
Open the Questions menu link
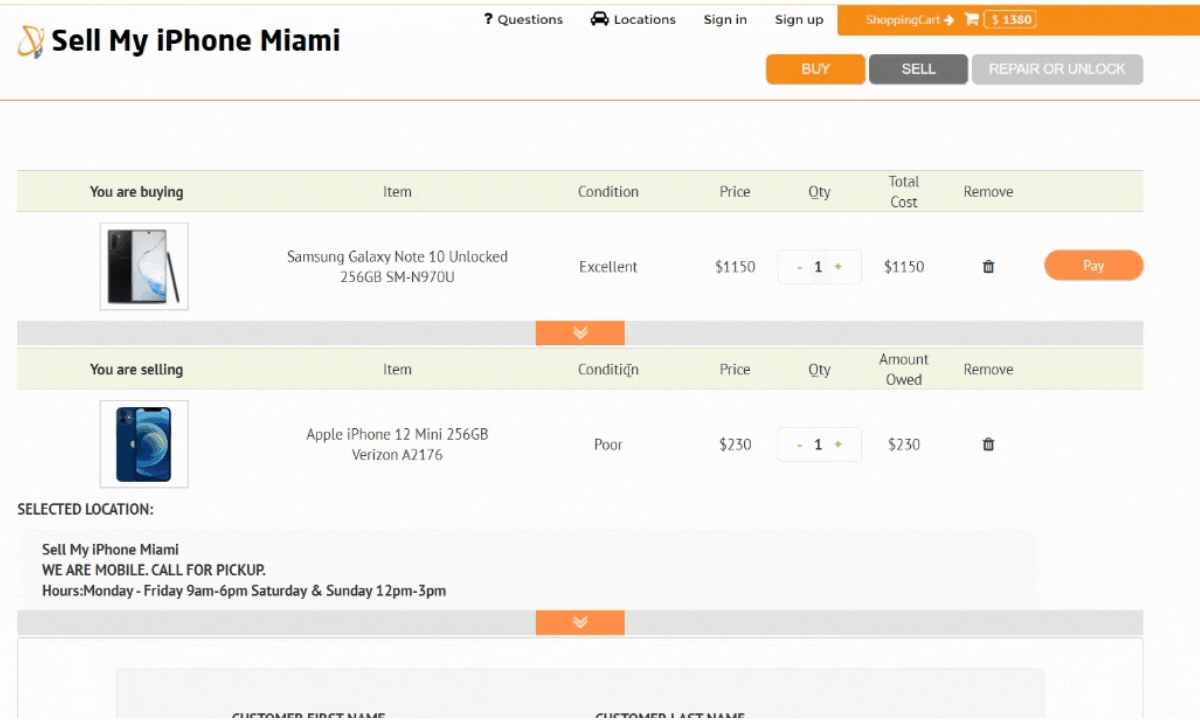pyautogui.click(x=523, y=19)
